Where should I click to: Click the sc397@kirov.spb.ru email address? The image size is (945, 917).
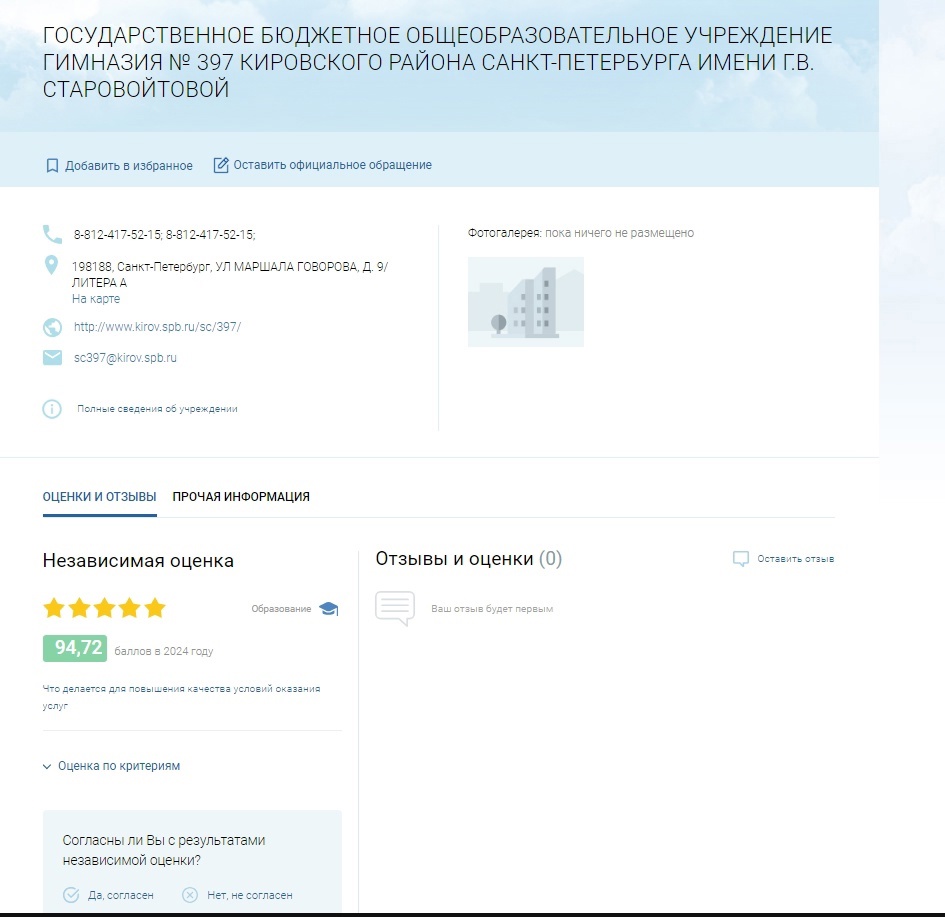pos(125,358)
